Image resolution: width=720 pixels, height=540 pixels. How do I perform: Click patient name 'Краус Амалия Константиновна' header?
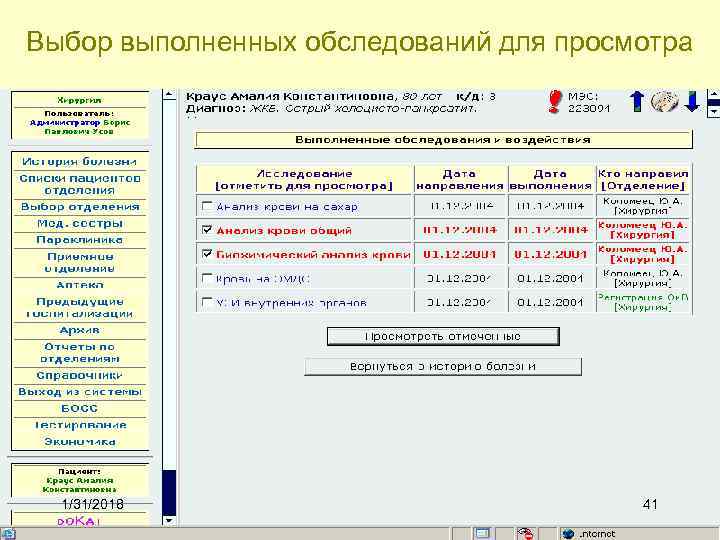pyautogui.click(x=289, y=96)
